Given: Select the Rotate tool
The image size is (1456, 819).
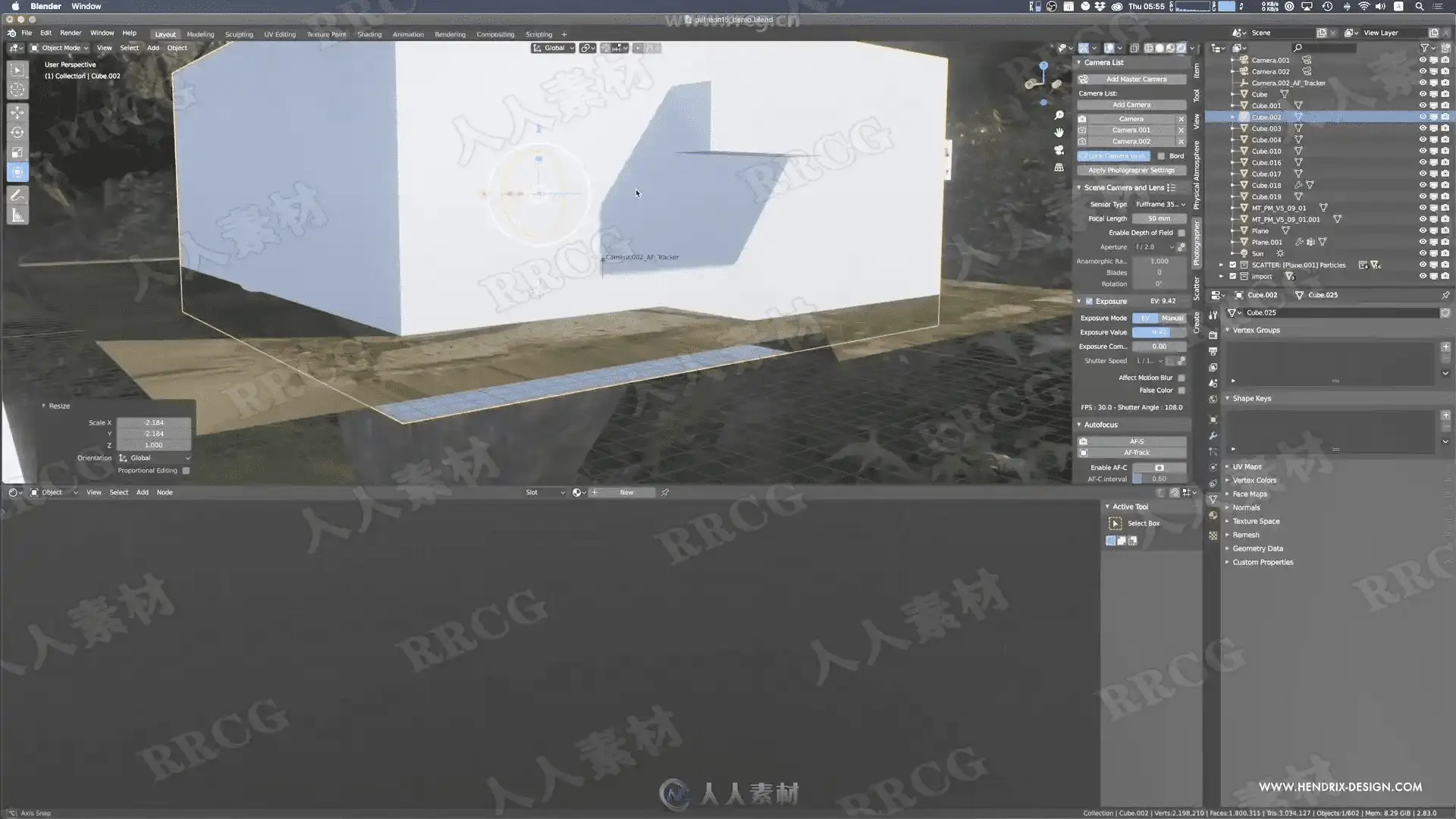Looking at the screenshot, I should [x=17, y=133].
